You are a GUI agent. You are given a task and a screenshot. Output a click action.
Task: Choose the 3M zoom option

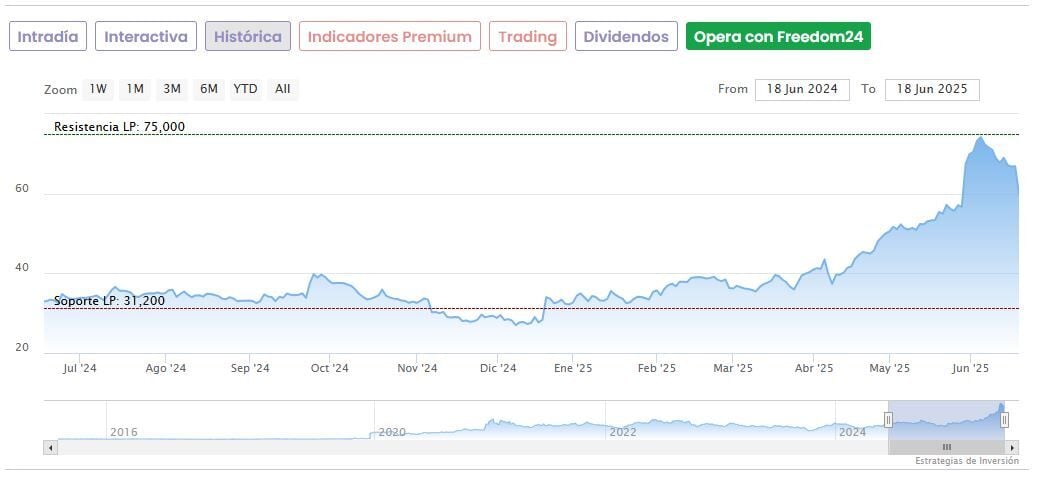(x=172, y=89)
